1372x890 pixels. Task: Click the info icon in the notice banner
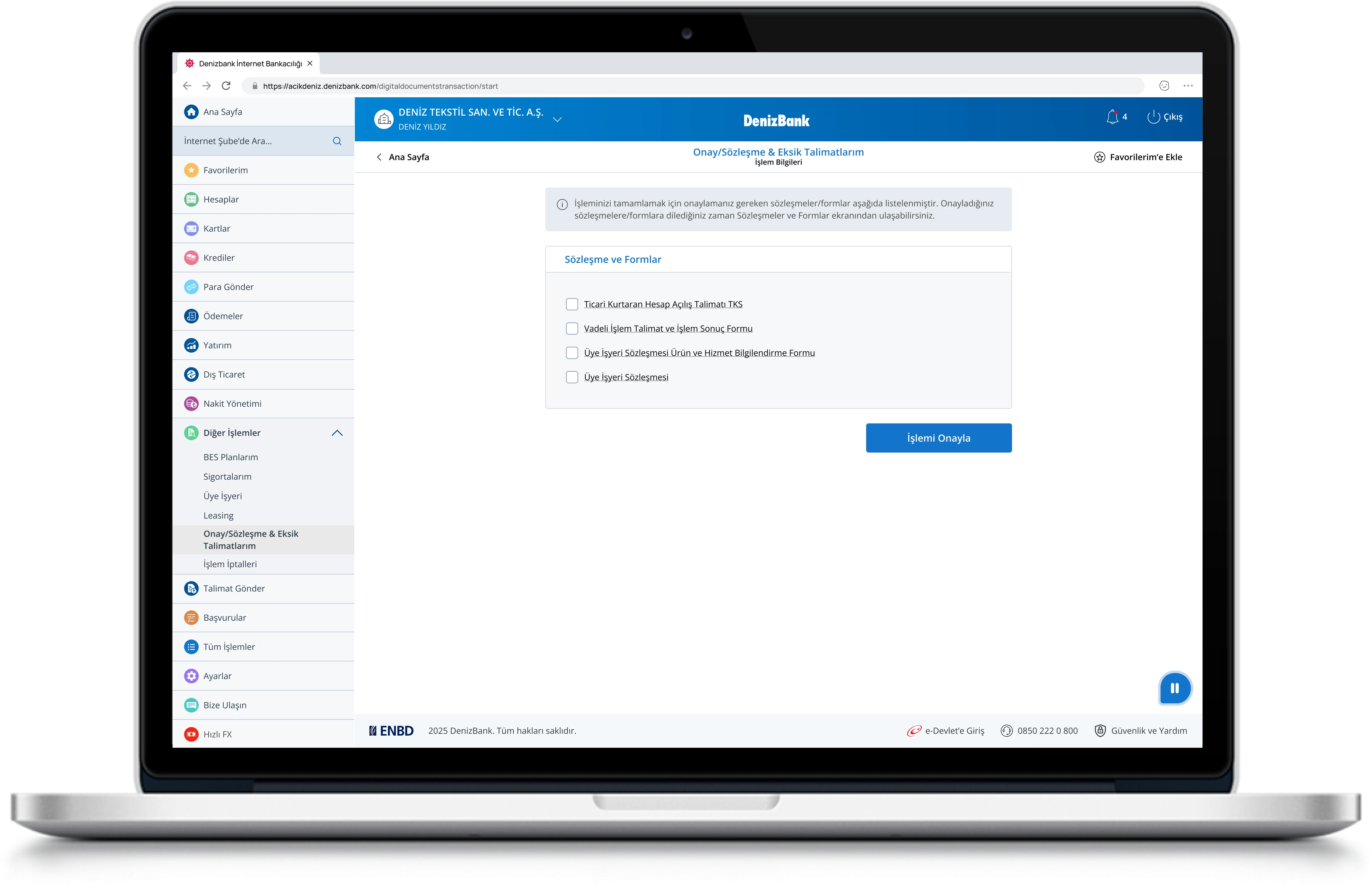(x=562, y=204)
